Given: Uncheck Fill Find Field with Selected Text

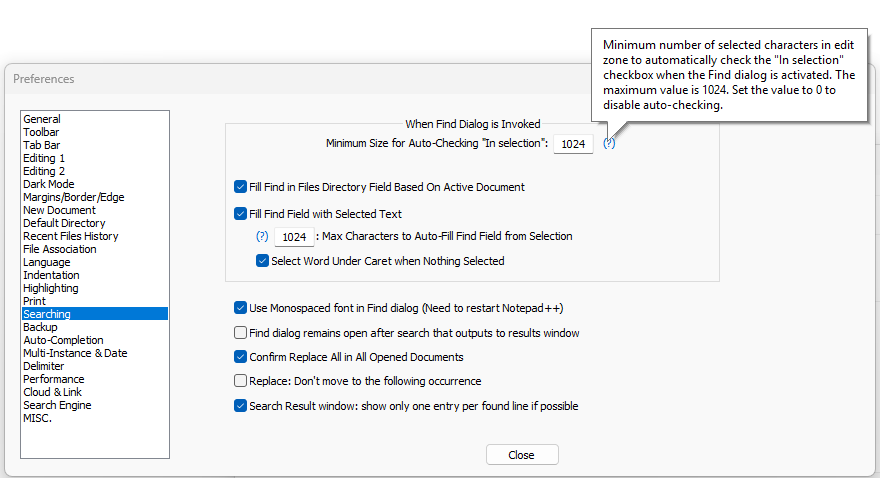Looking at the screenshot, I should click(x=241, y=213).
